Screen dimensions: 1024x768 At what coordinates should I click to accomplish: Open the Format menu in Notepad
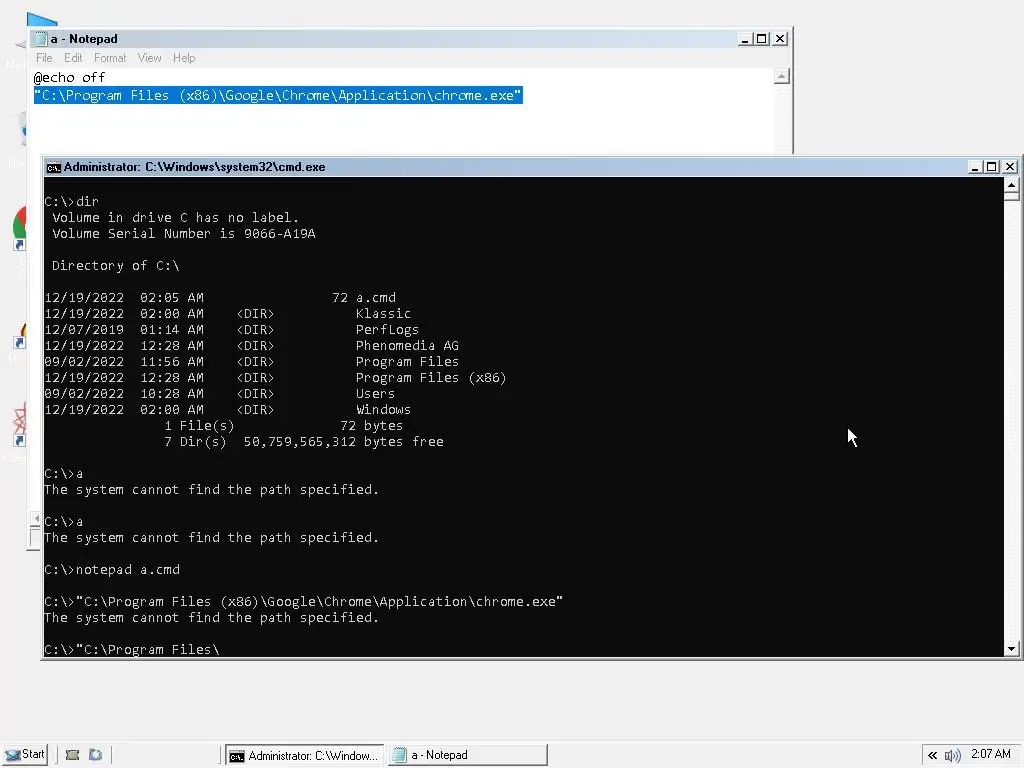tap(110, 58)
